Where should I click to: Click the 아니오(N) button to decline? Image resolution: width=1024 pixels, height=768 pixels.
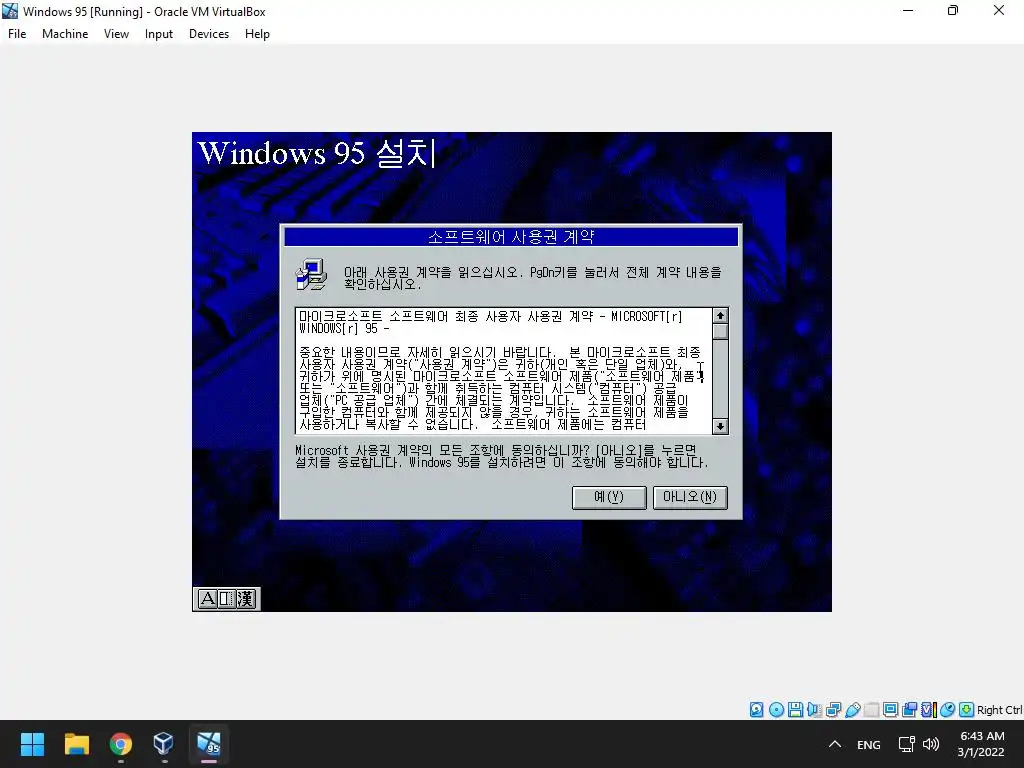click(x=690, y=497)
